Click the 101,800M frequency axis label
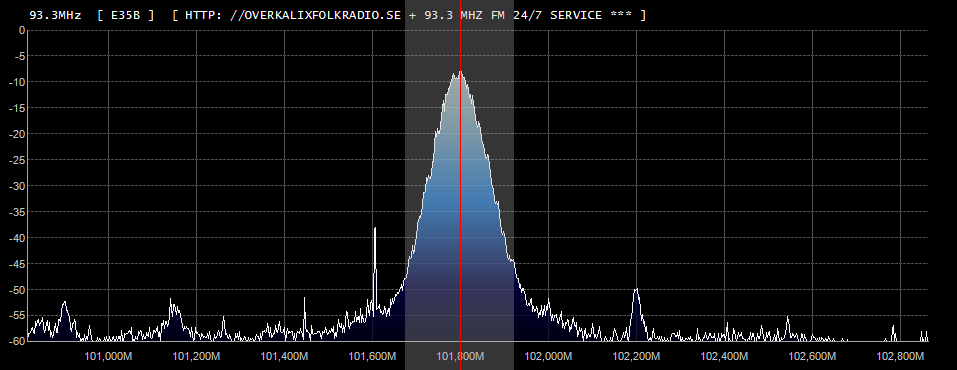The image size is (957, 370). click(460, 356)
